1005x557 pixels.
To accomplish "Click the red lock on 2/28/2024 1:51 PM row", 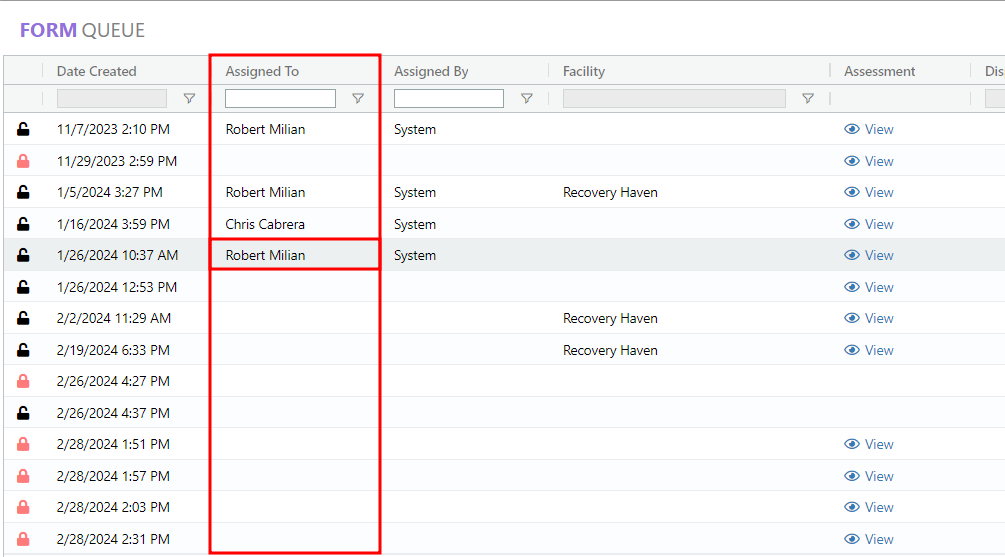I will 23,444.
